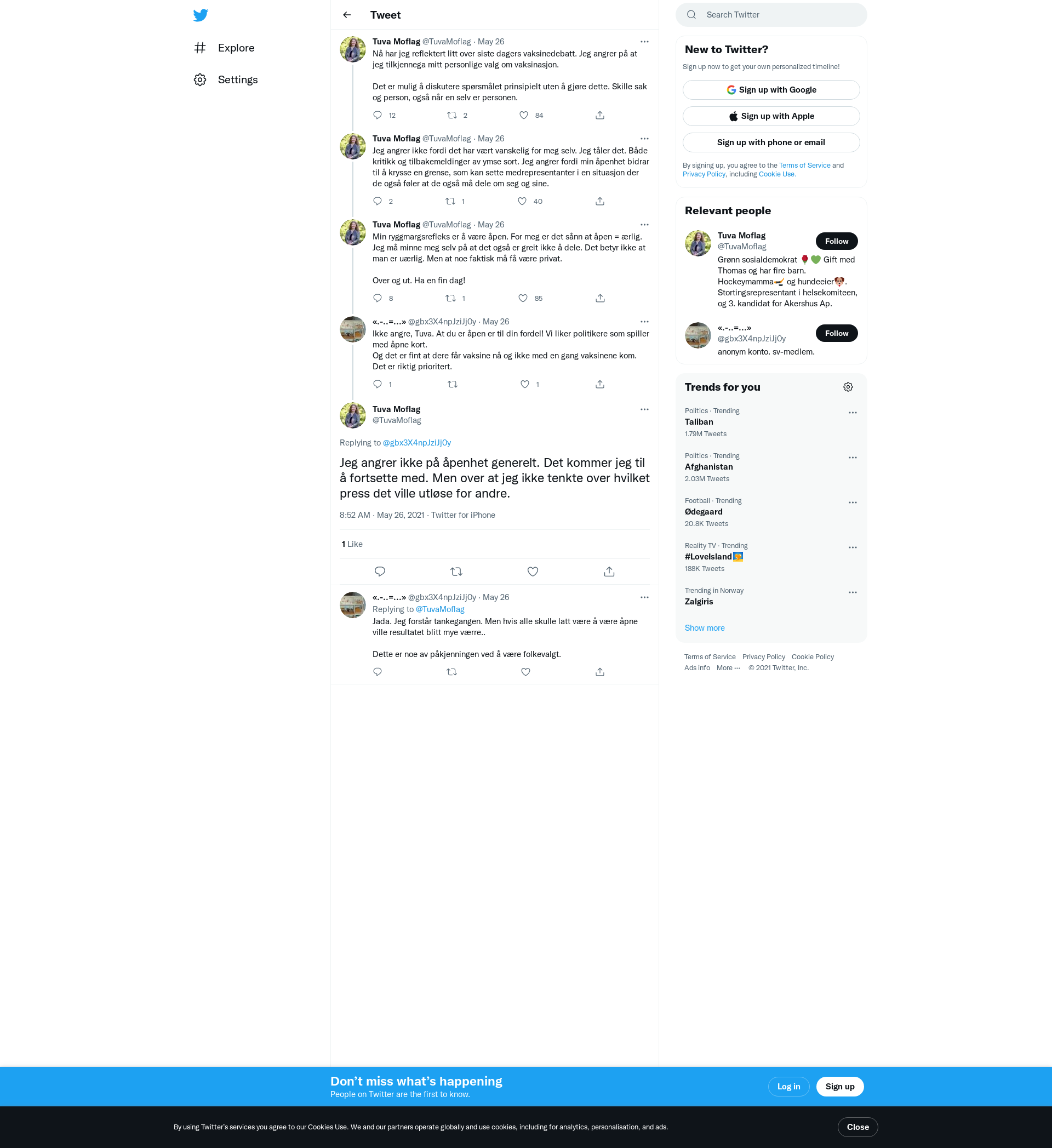This screenshot has width=1052, height=1148.
Task: Open more options for first tweet
Action: point(644,42)
